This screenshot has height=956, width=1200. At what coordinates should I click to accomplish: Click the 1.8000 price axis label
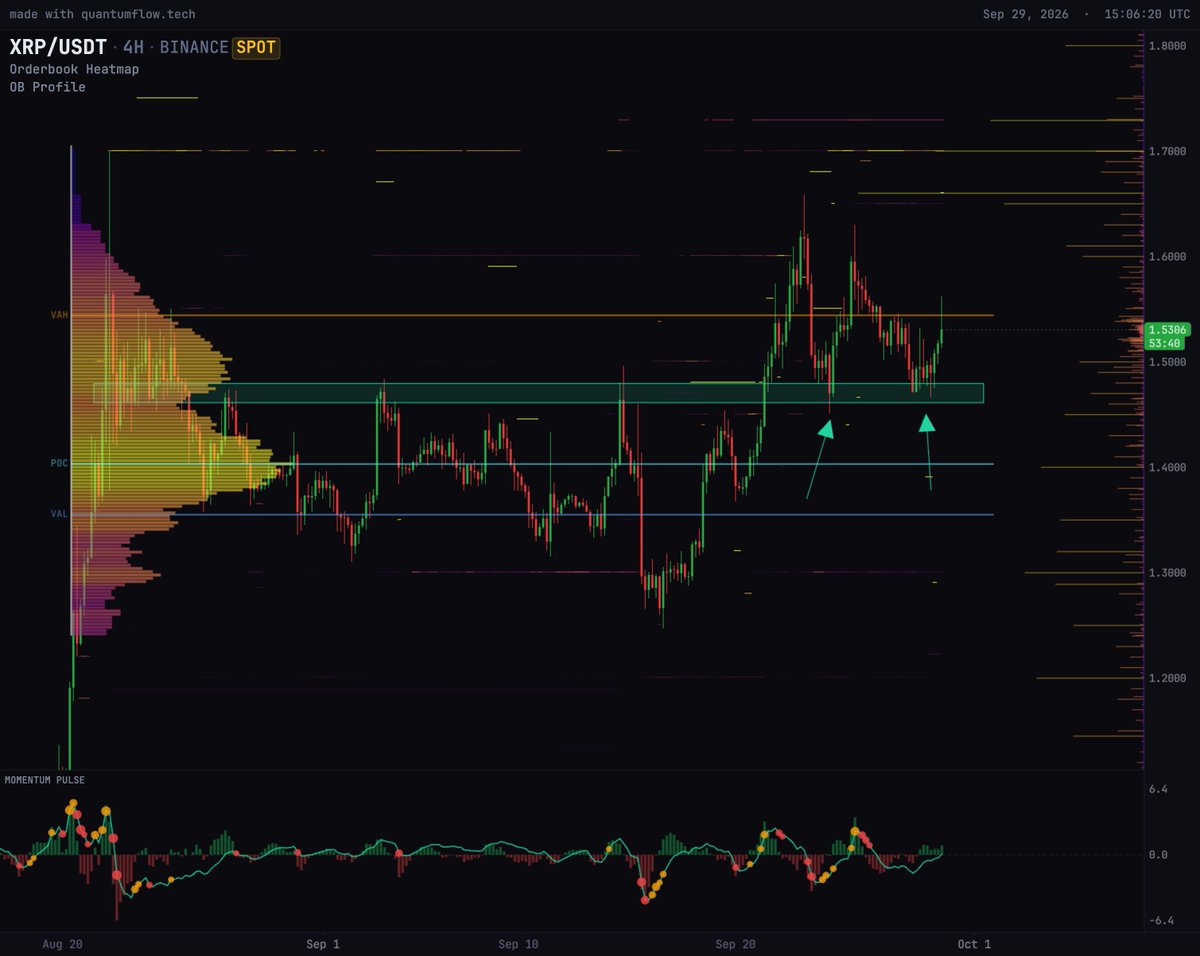(1167, 46)
